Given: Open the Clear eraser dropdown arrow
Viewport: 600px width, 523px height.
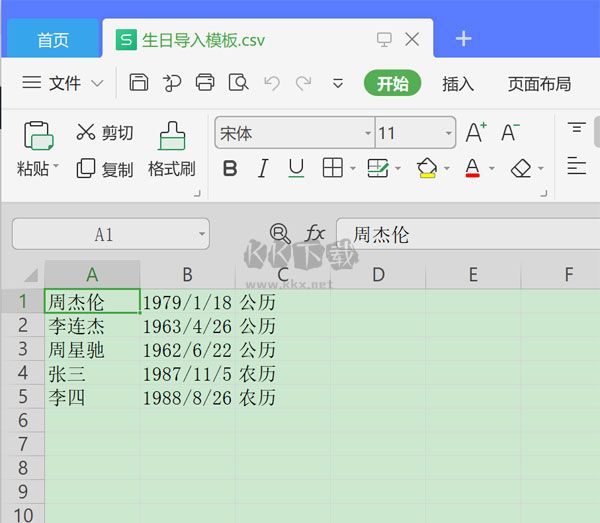Looking at the screenshot, I should click(541, 168).
